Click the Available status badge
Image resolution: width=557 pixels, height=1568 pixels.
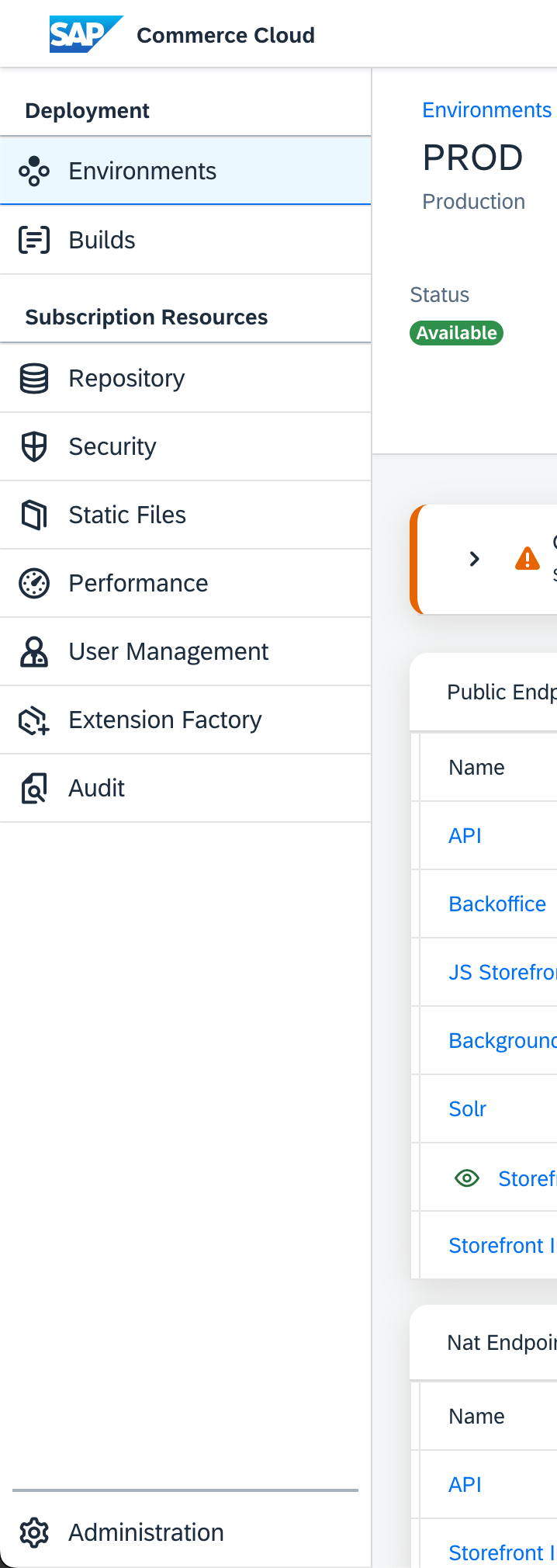tap(457, 333)
